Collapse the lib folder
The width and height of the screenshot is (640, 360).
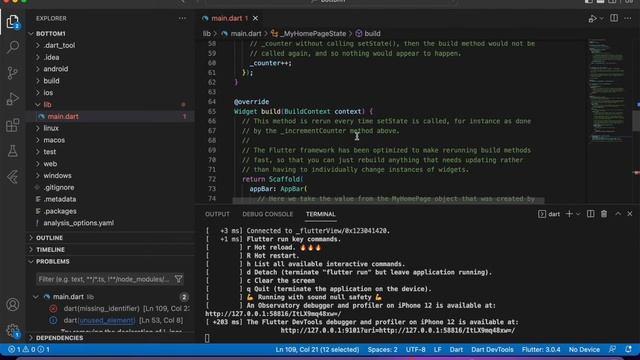pyautogui.click(x=47, y=104)
